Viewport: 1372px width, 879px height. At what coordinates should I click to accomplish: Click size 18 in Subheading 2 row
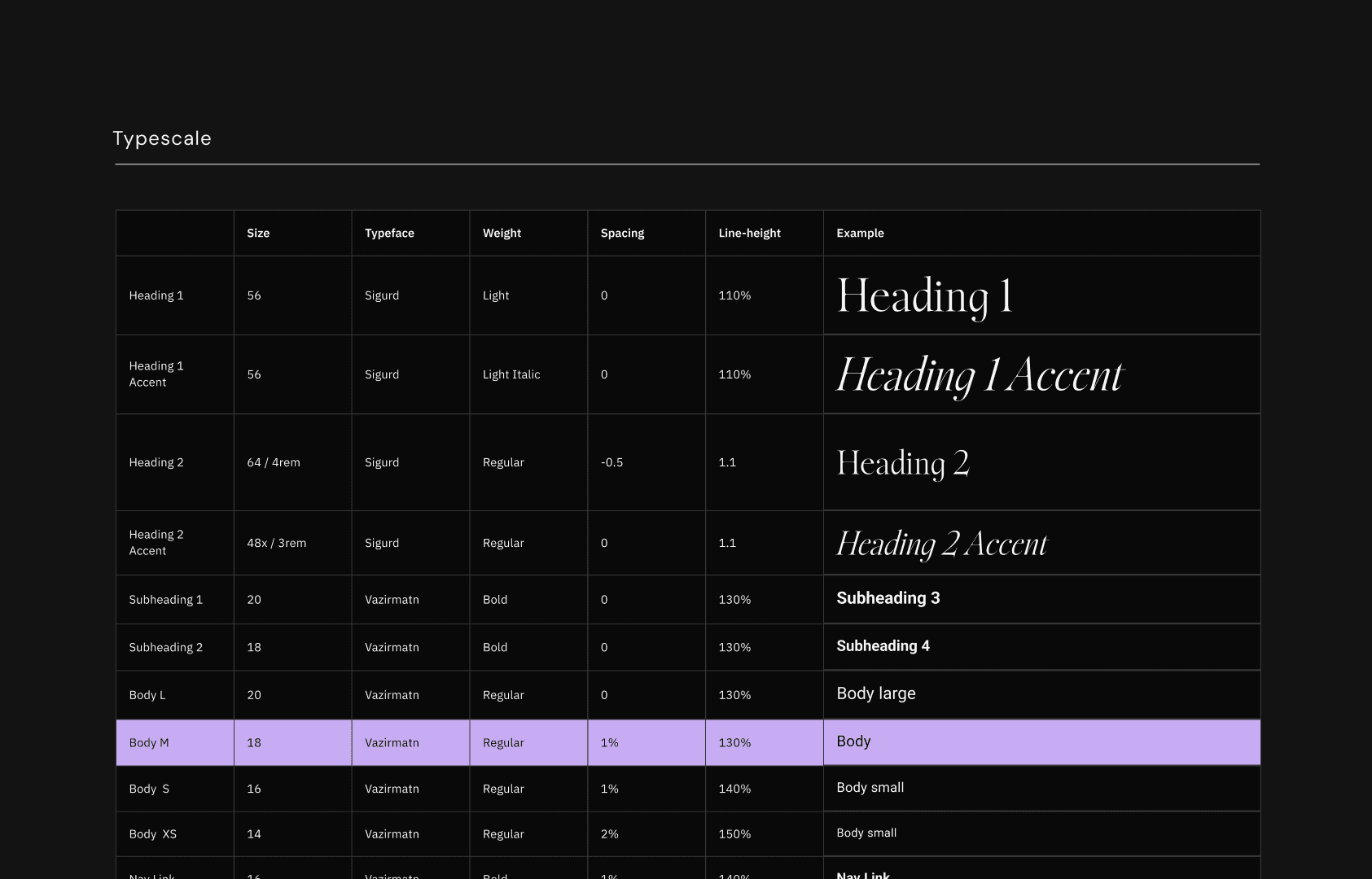pyautogui.click(x=254, y=648)
